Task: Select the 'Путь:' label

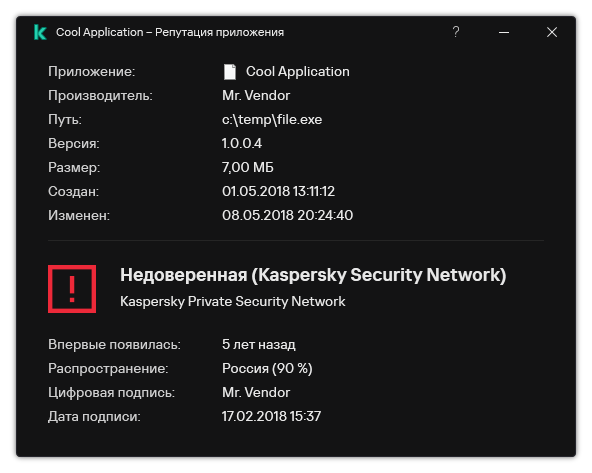Action: 65,120
